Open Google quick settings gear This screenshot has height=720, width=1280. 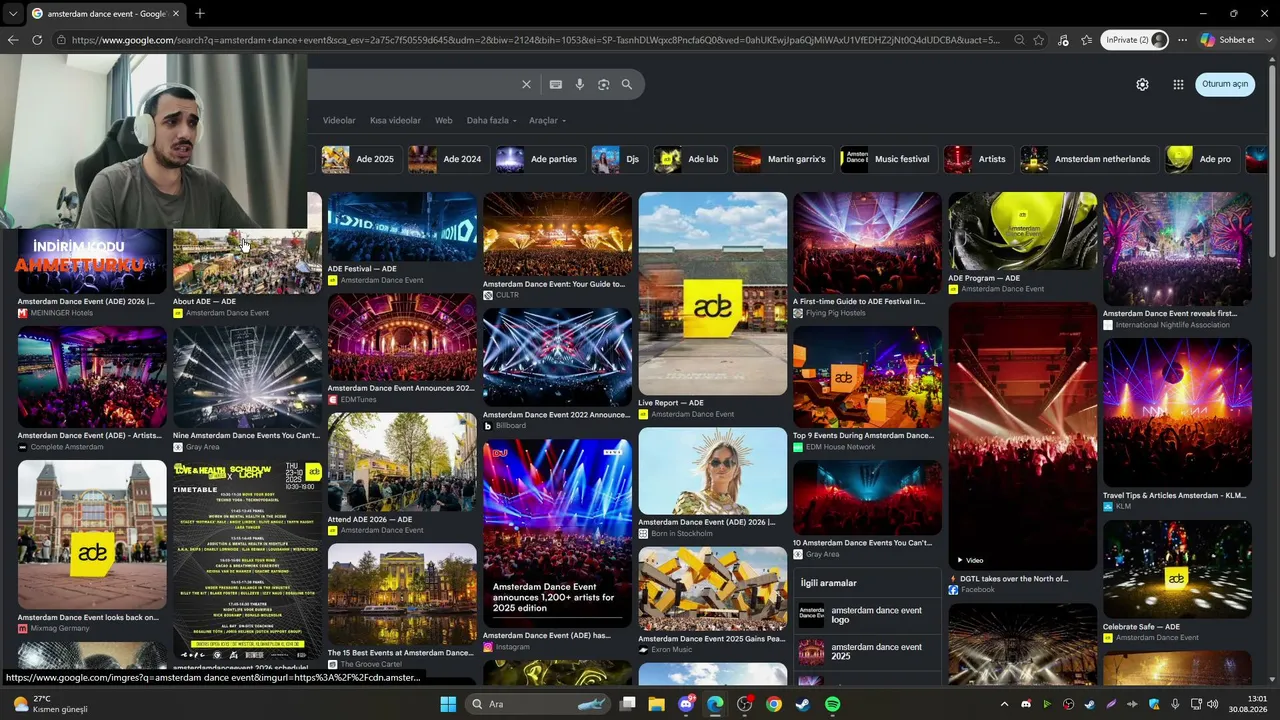click(1142, 84)
